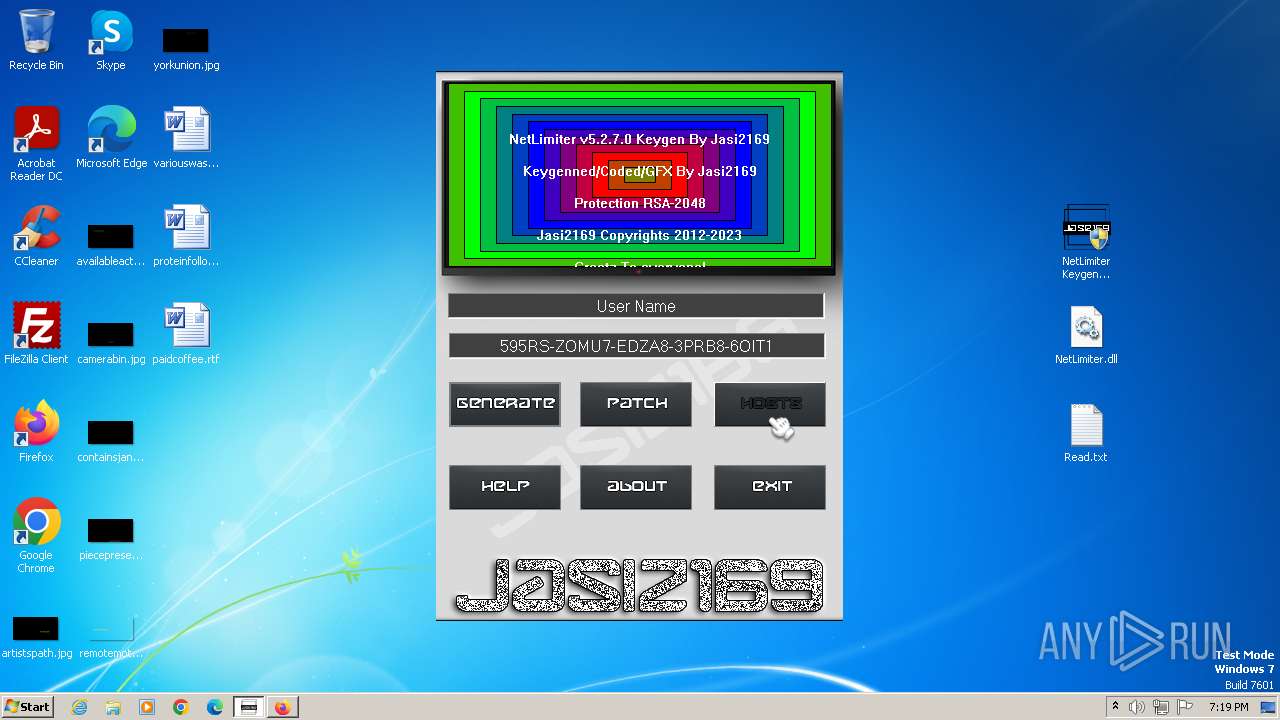
Task: Open CCleaner desktop shortcut
Action: [36, 236]
